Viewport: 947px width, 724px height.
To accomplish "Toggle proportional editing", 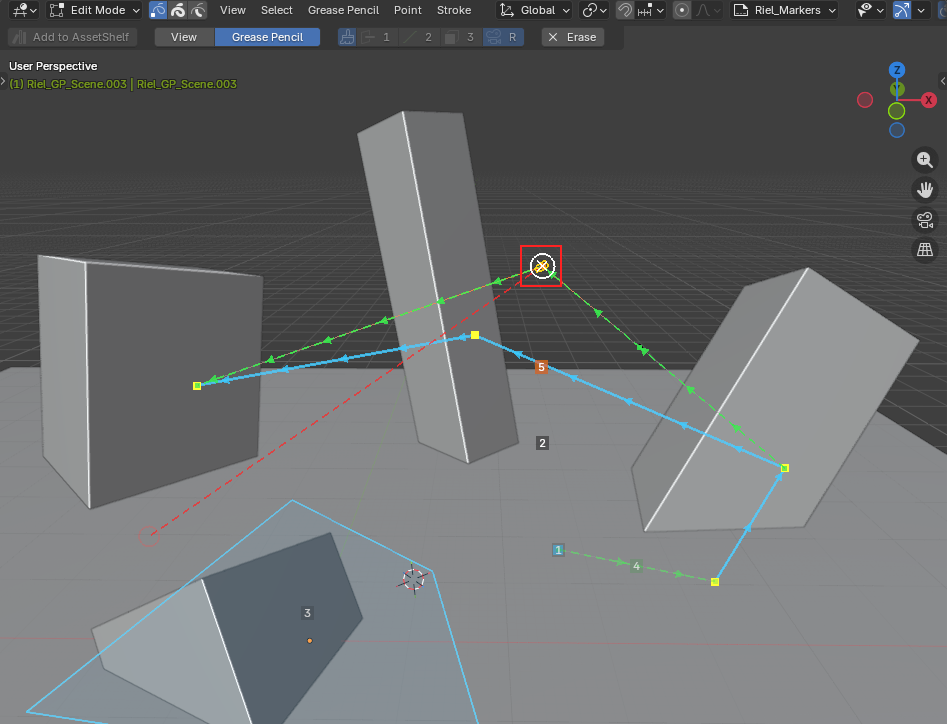I will point(682,10).
